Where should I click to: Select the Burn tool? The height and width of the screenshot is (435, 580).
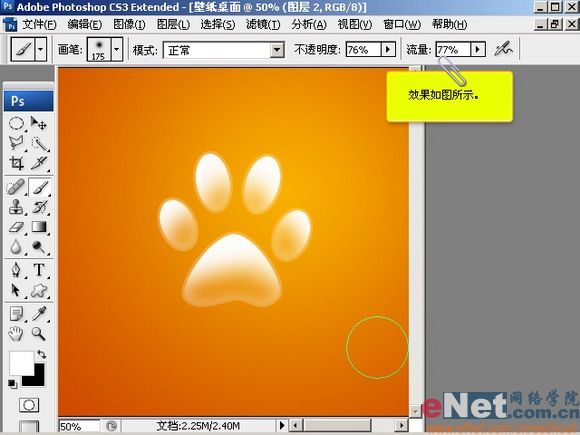coord(39,246)
